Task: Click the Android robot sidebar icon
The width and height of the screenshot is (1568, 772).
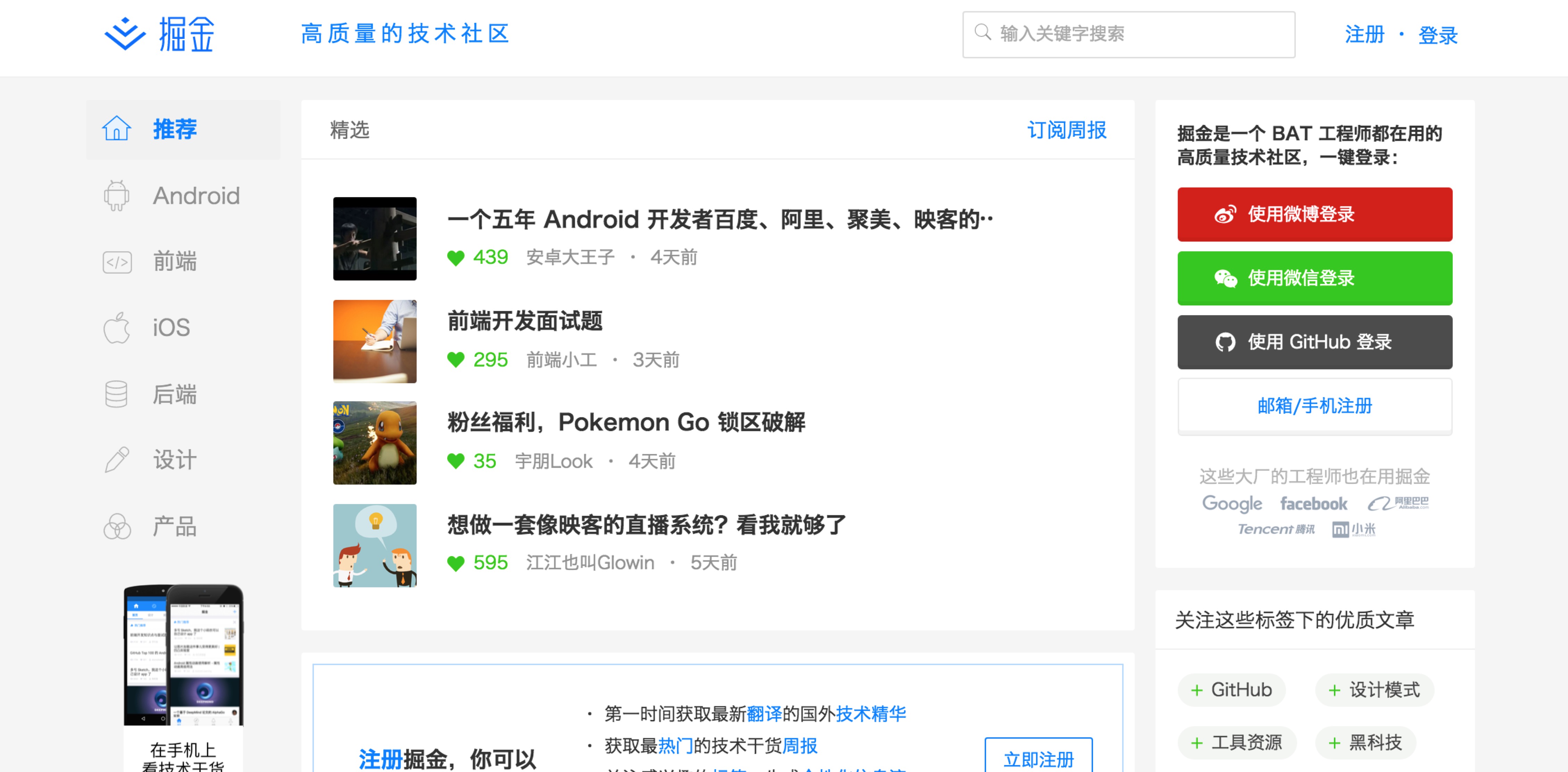Action: coord(116,195)
